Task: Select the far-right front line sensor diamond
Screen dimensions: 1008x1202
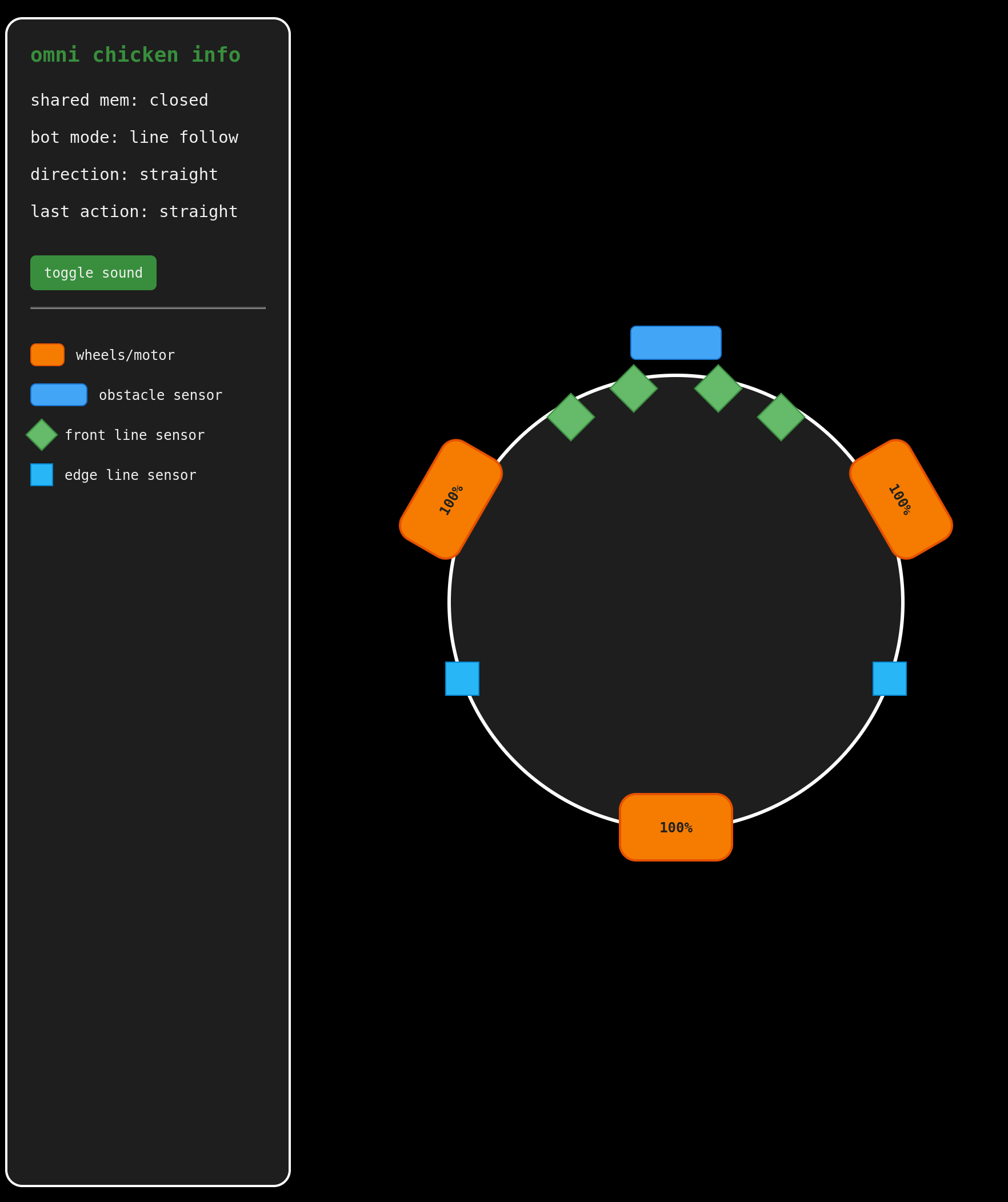Action: (781, 416)
